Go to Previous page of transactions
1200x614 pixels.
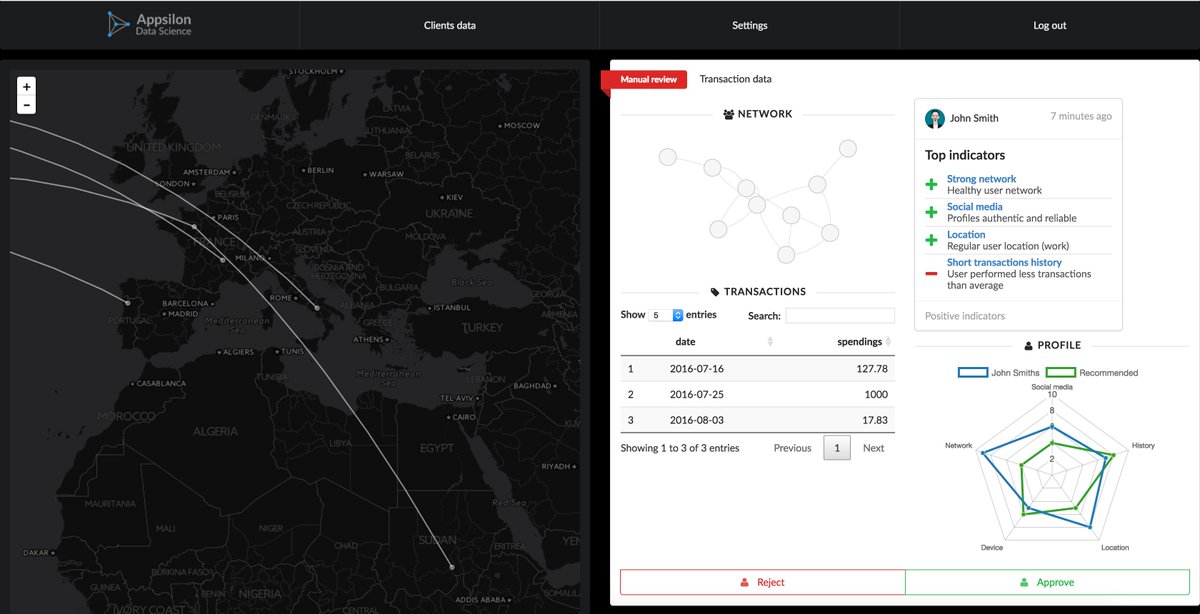click(x=792, y=448)
